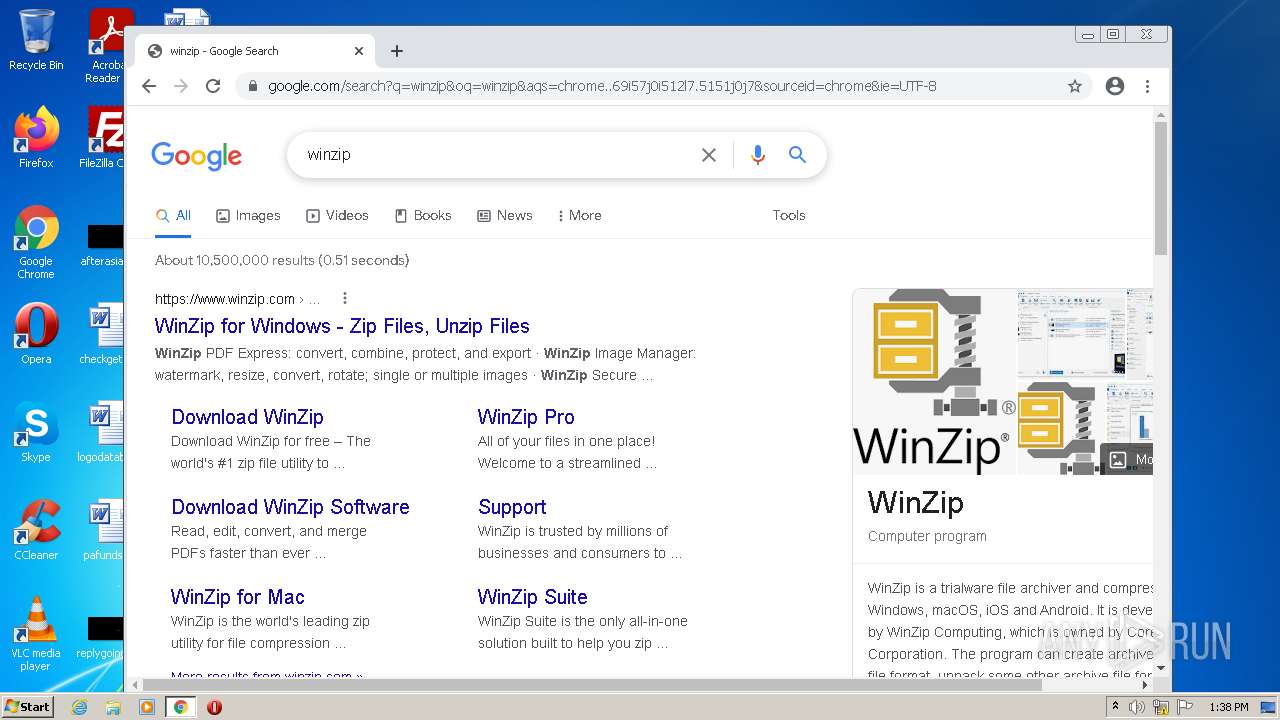Viewport: 1280px width, 720px height.
Task: Switch to Videos results tab
Action: pyautogui.click(x=337, y=215)
